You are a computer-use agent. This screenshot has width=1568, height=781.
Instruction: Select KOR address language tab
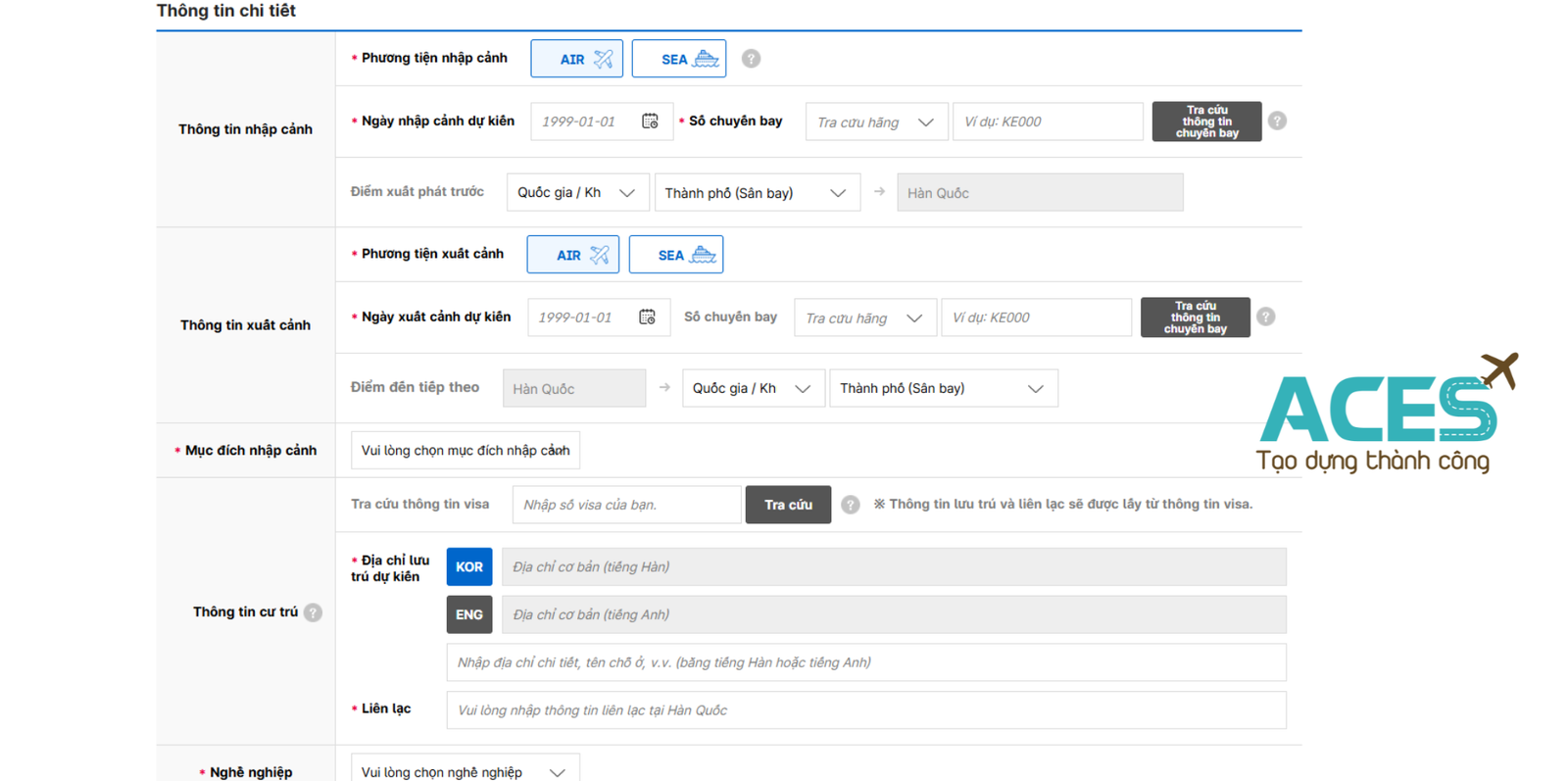click(x=469, y=566)
